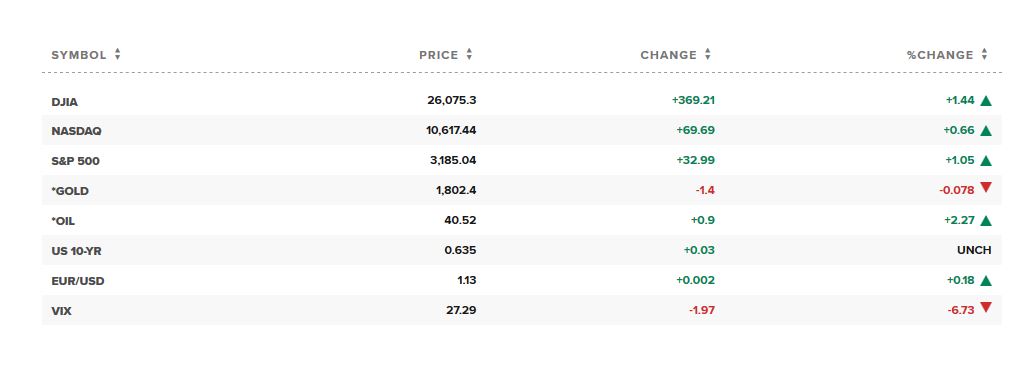Click the SYMBOL column header
The height and width of the screenshot is (375, 1015).
(79, 55)
